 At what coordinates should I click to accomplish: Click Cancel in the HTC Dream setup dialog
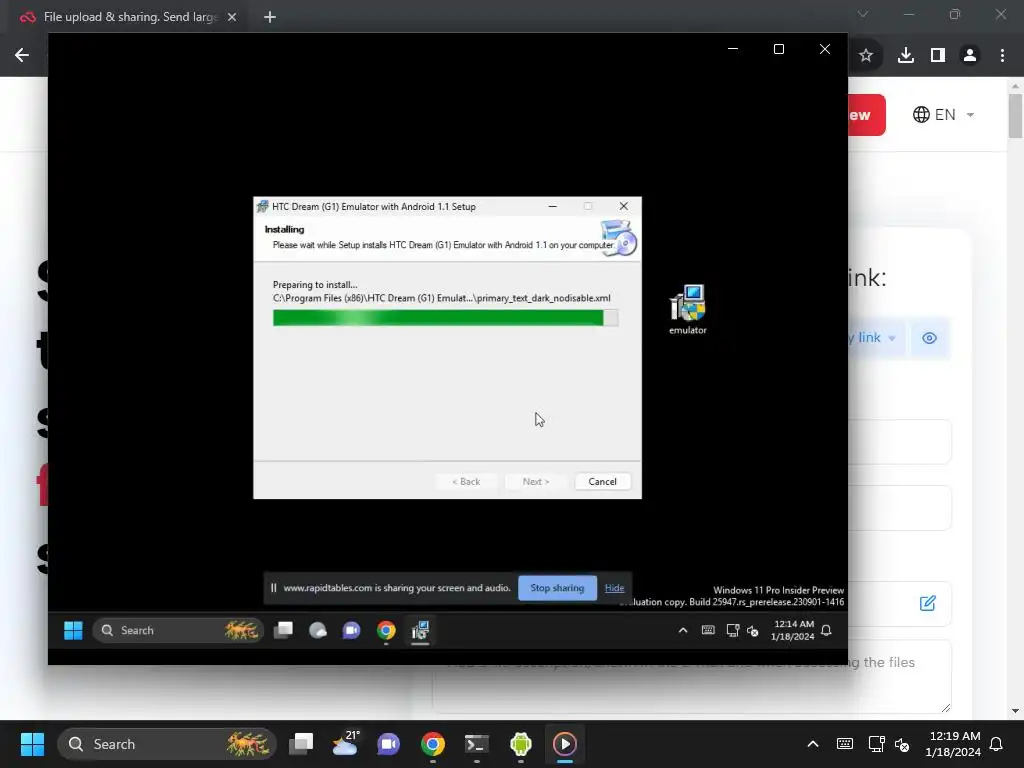602,481
